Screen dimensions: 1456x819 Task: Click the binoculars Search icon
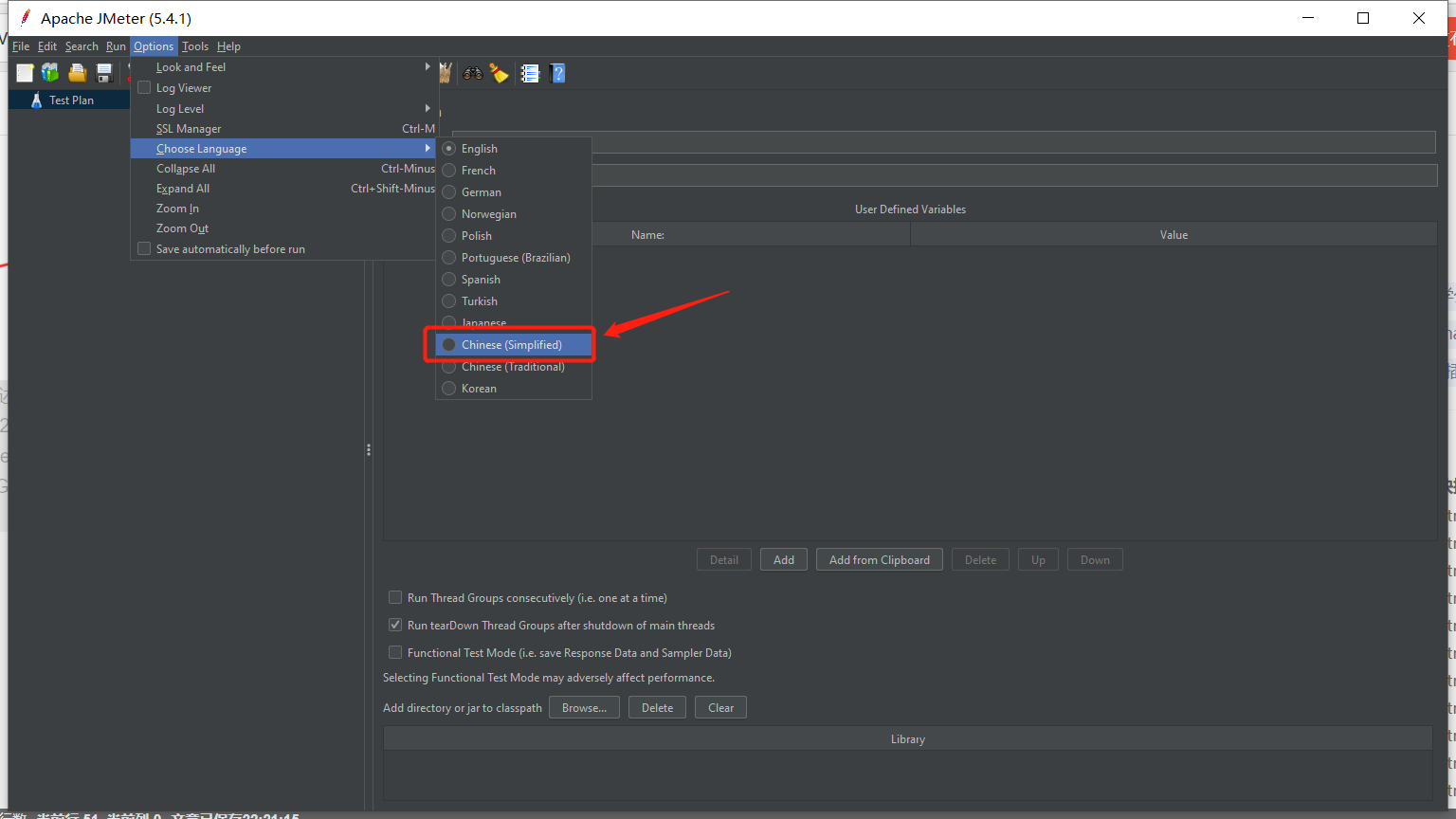[472, 73]
